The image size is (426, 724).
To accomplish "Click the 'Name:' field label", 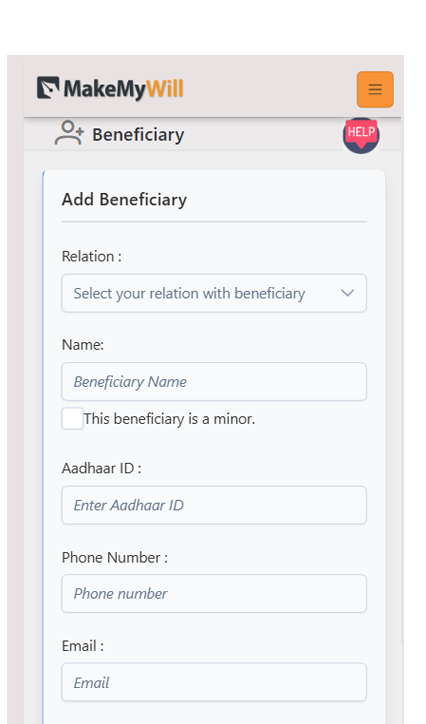I will point(83,345).
